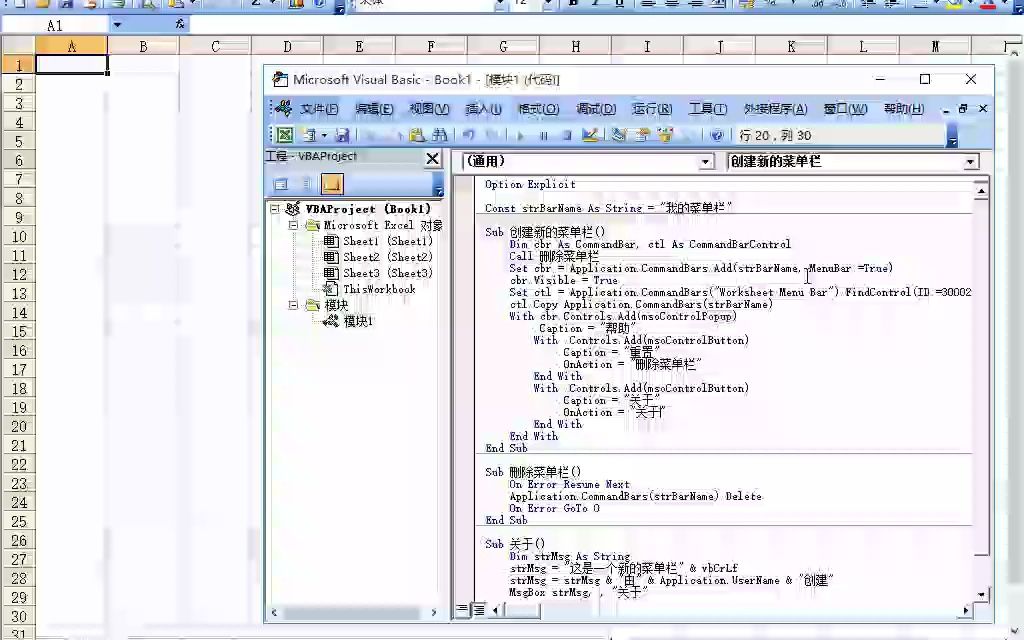This screenshot has height=640, width=1024.
Task: Click the VBA menu bar icon beside 文件
Action: [x=283, y=108]
